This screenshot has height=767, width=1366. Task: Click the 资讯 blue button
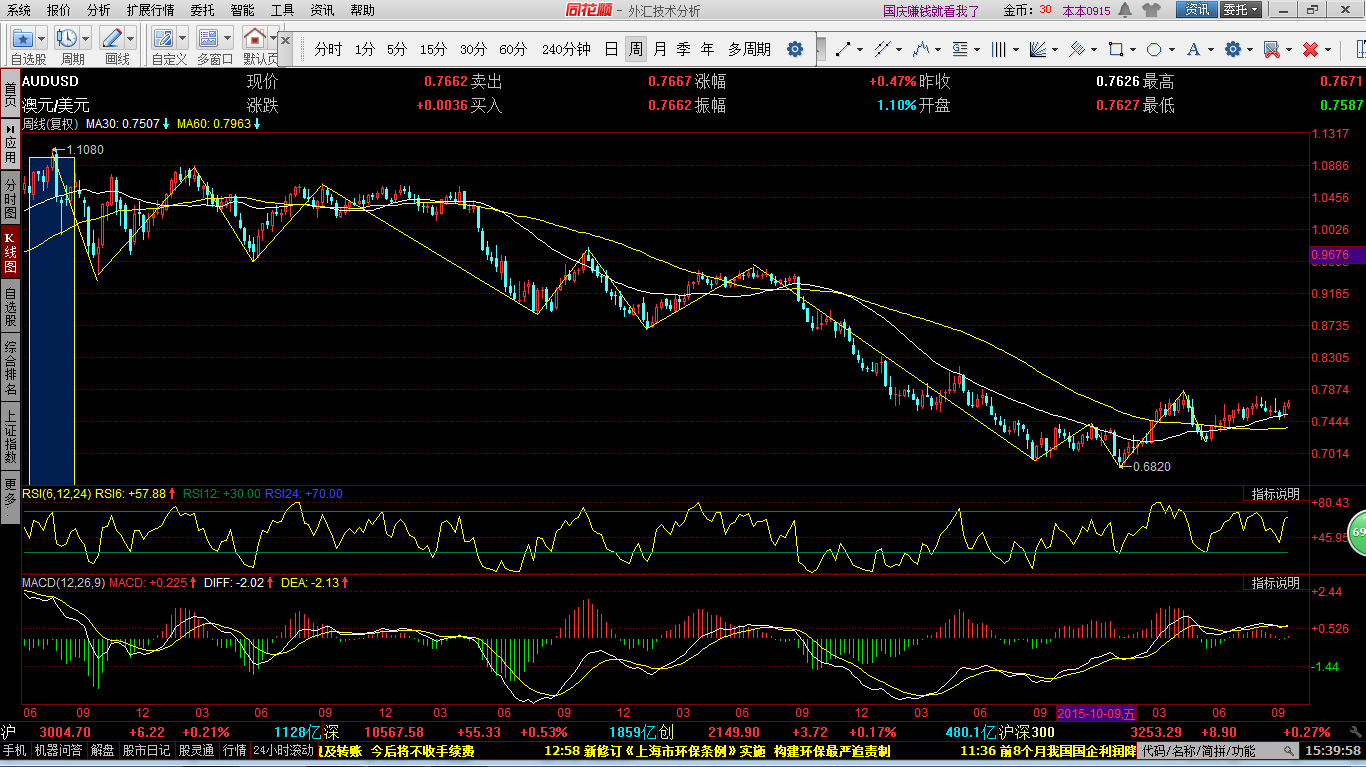coord(1196,10)
